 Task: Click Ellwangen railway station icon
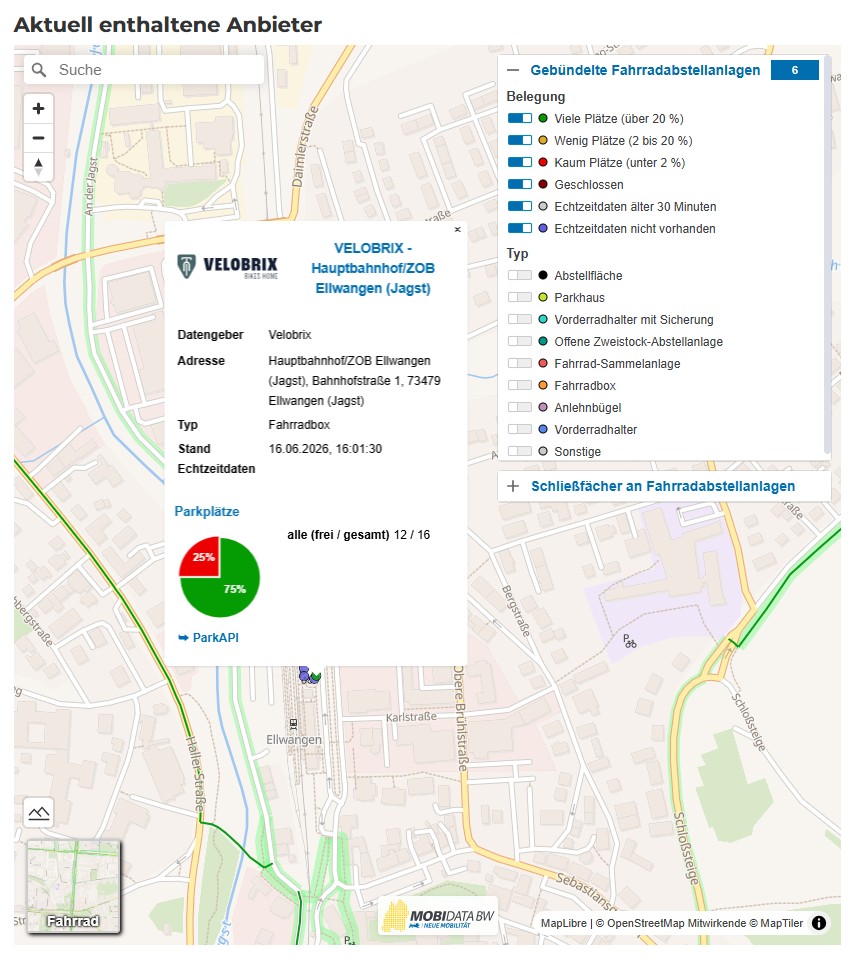[x=293, y=724]
